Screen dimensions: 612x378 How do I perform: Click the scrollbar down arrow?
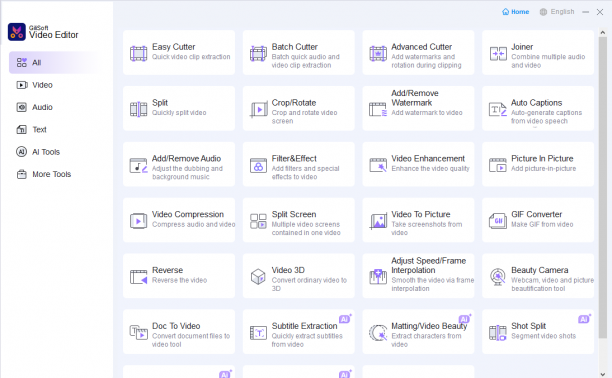[603, 374]
